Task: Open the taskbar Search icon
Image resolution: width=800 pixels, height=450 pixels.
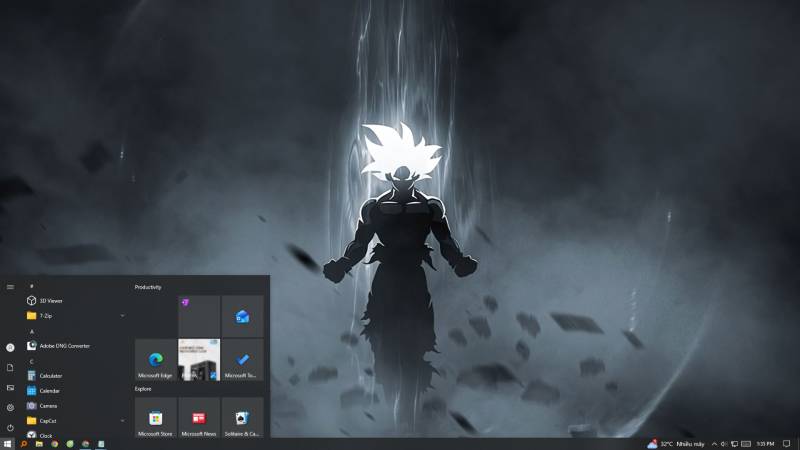Action: [x=23, y=444]
